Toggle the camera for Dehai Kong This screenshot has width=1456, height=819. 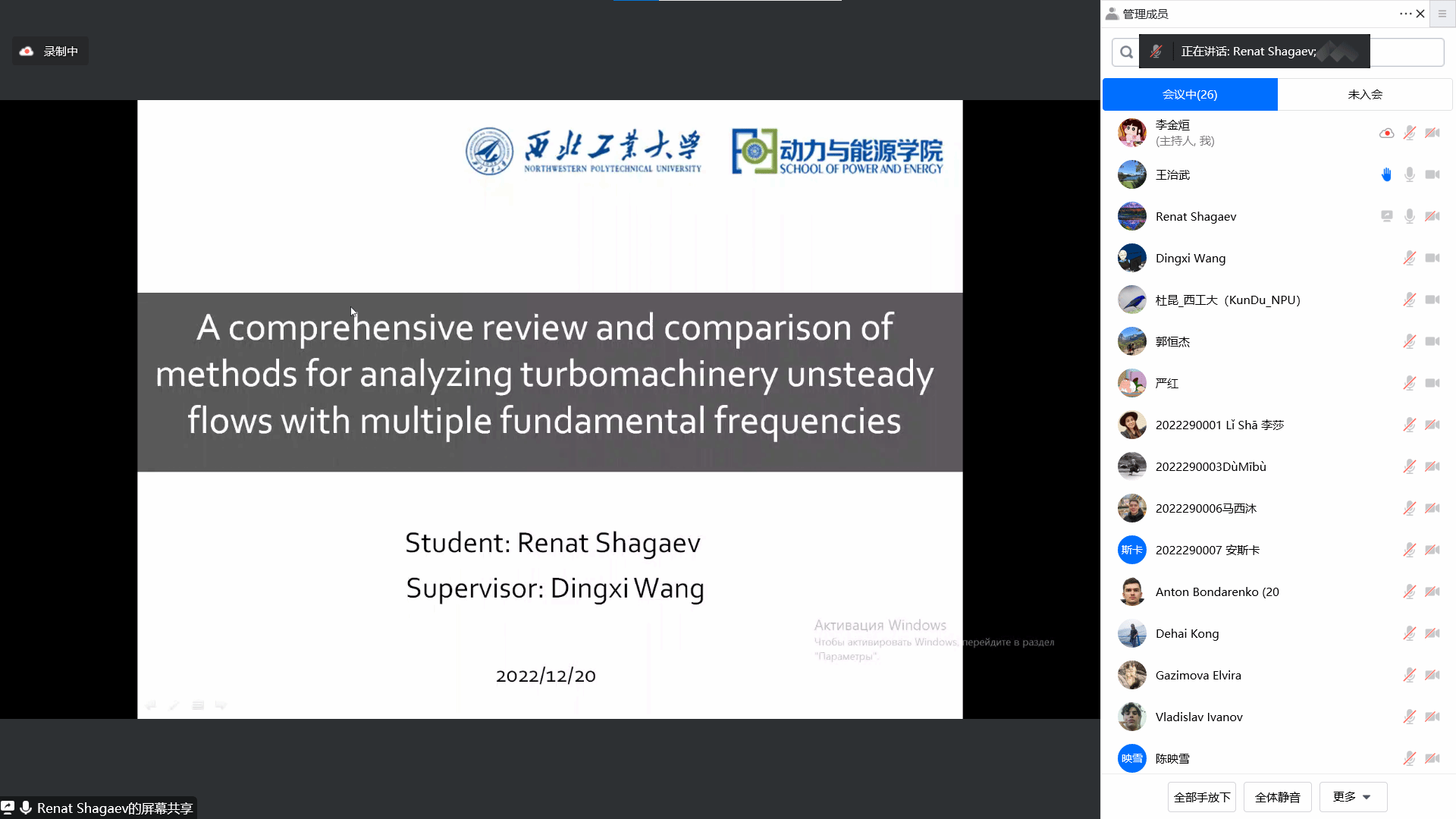(x=1432, y=634)
